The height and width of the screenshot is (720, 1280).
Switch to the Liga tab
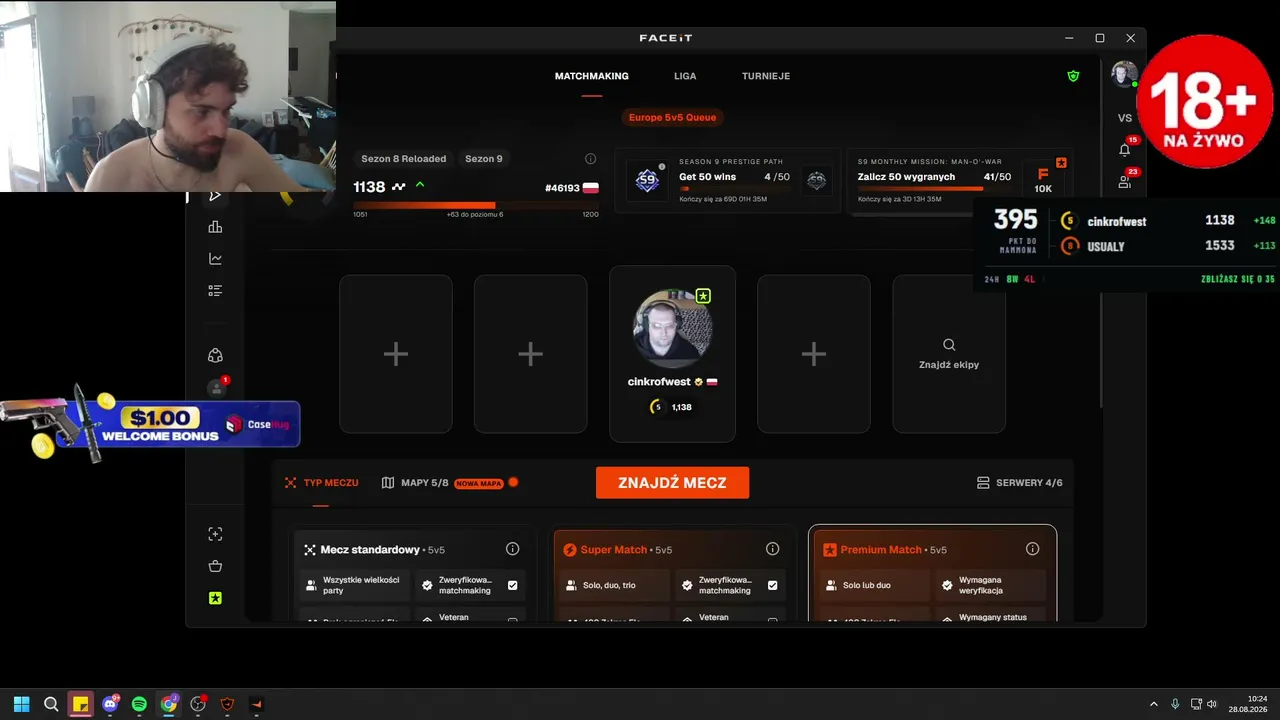point(685,76)
